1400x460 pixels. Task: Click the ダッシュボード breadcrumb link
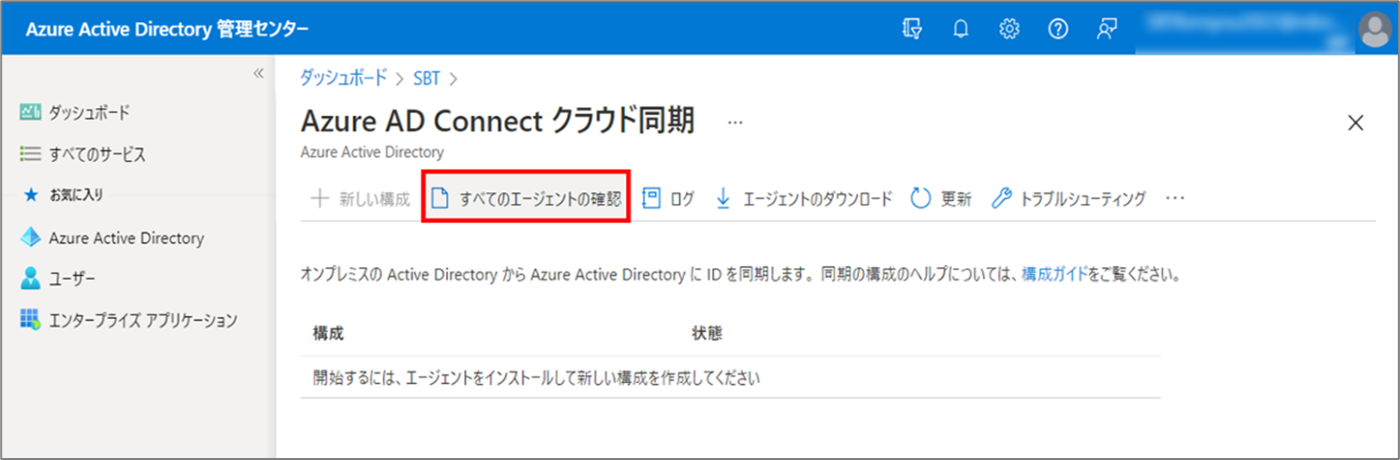[343, 77]
